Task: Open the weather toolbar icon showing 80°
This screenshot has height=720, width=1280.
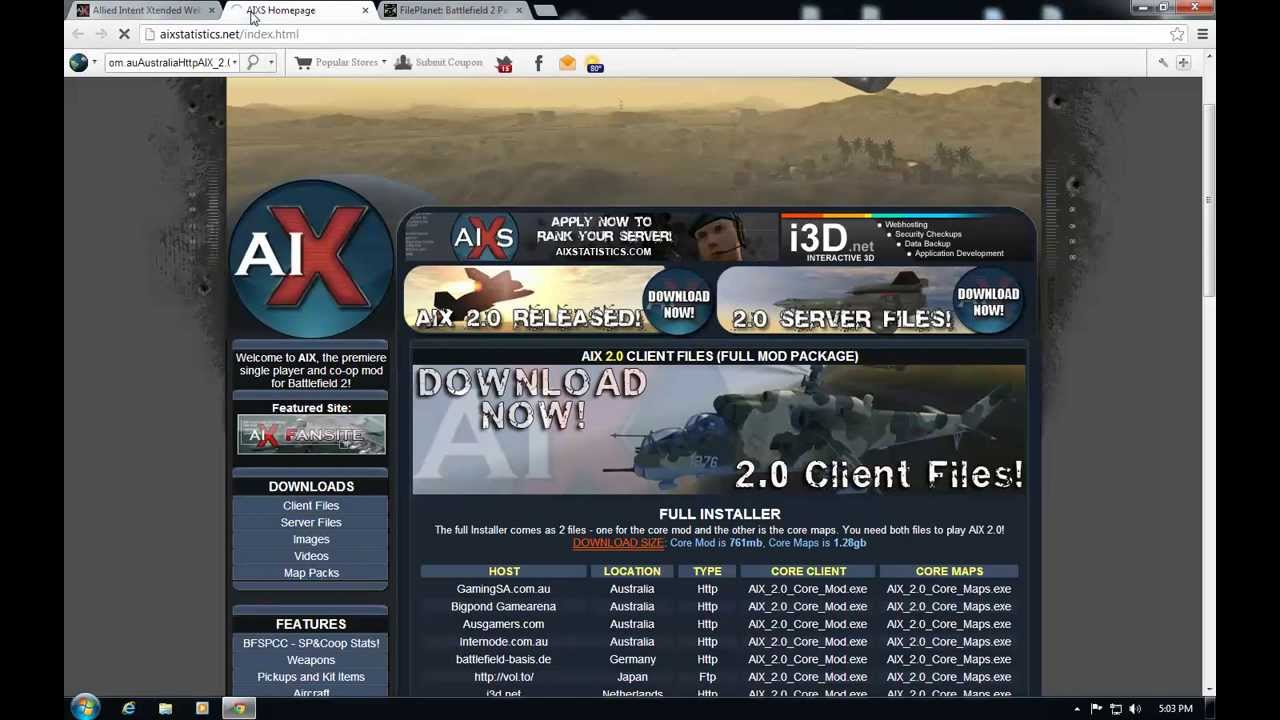Action: point(594,64)
